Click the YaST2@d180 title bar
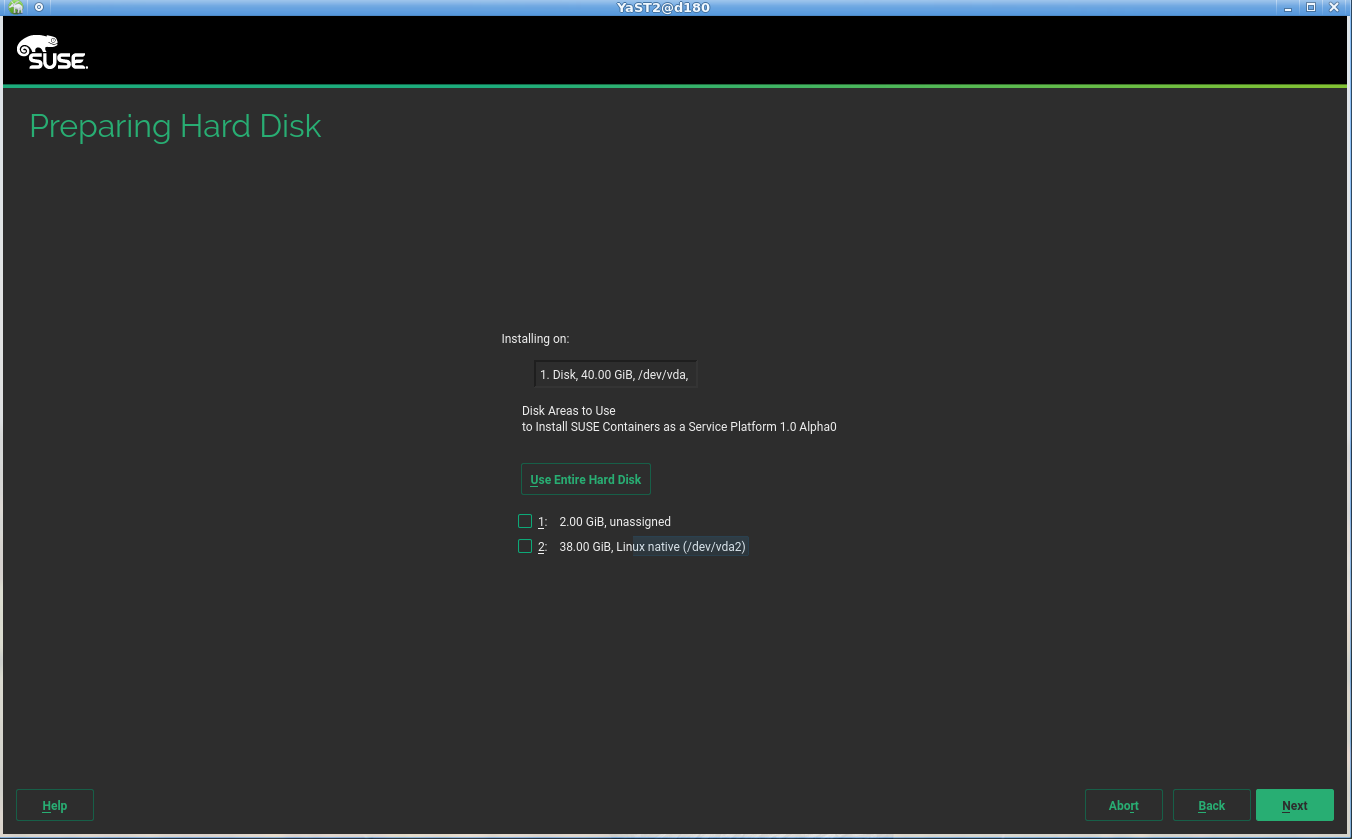The width and height of the screenshot is (1352, 839). (663, 7)
